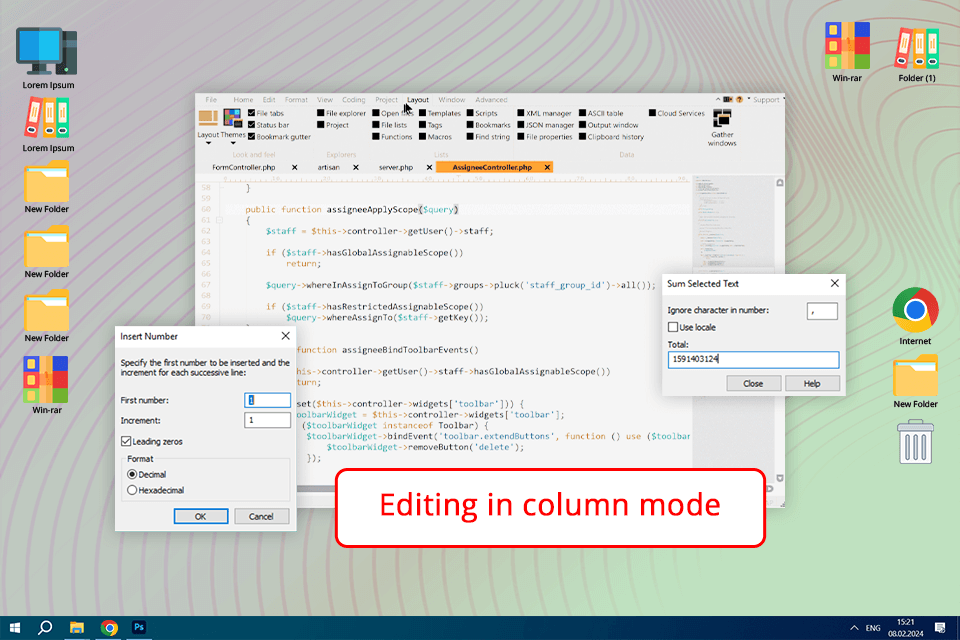The height and width of the screenshot is (640, 960).
Task: Switch to the Coding ribbon tab
Action: pos(353,99)
